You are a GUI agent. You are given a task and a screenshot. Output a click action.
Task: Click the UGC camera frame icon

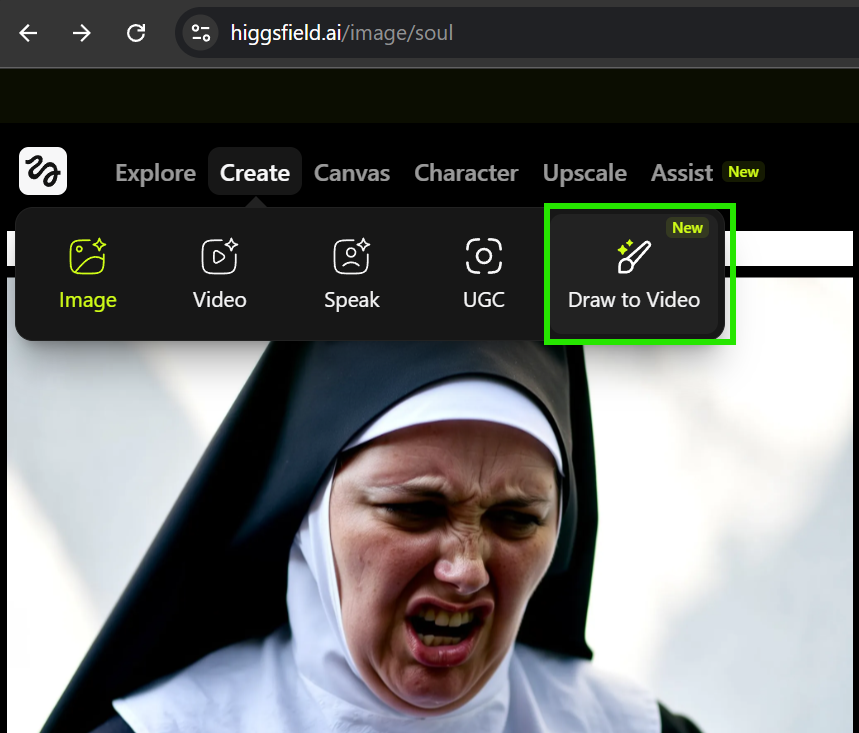pyautogui.click(x=484, y=256)
